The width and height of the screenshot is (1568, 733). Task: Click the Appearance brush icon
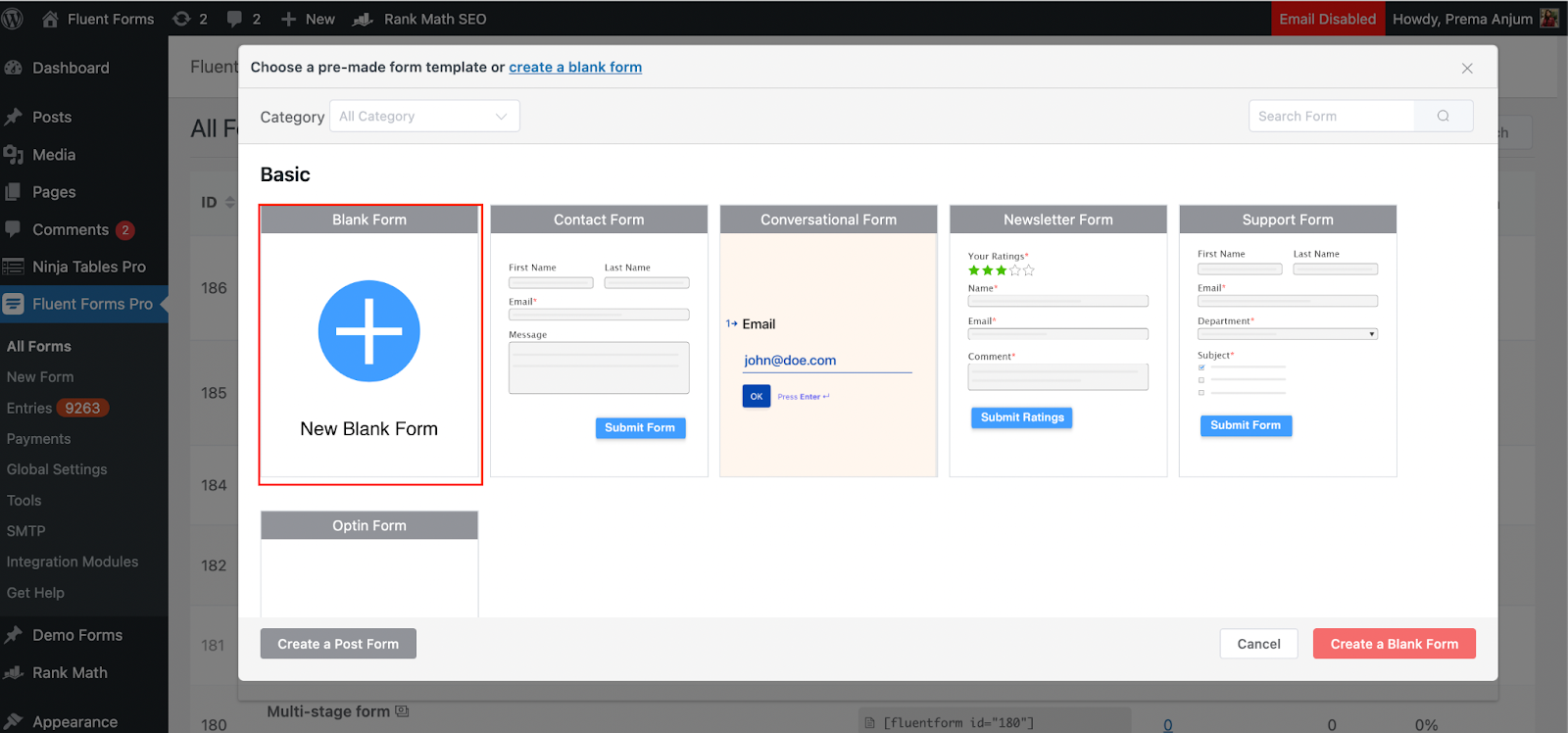point(14,721)
